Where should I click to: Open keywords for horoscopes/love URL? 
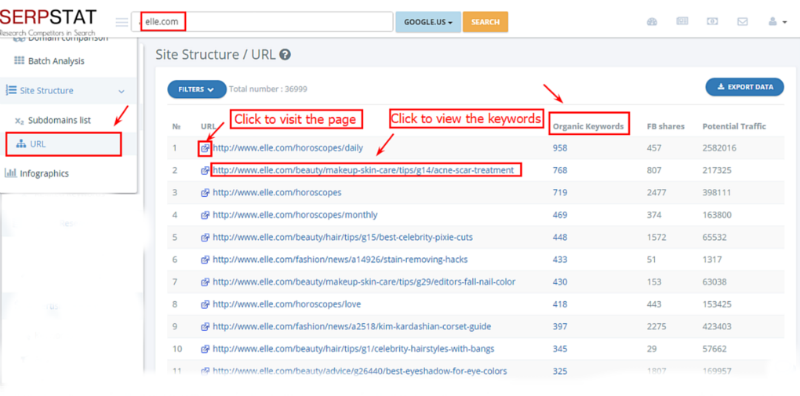point(287,304)
